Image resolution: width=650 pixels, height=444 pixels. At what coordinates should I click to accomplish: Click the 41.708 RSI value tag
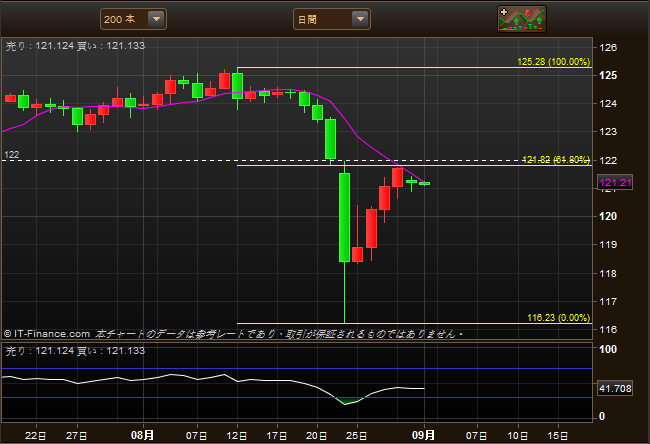[615, 388]
